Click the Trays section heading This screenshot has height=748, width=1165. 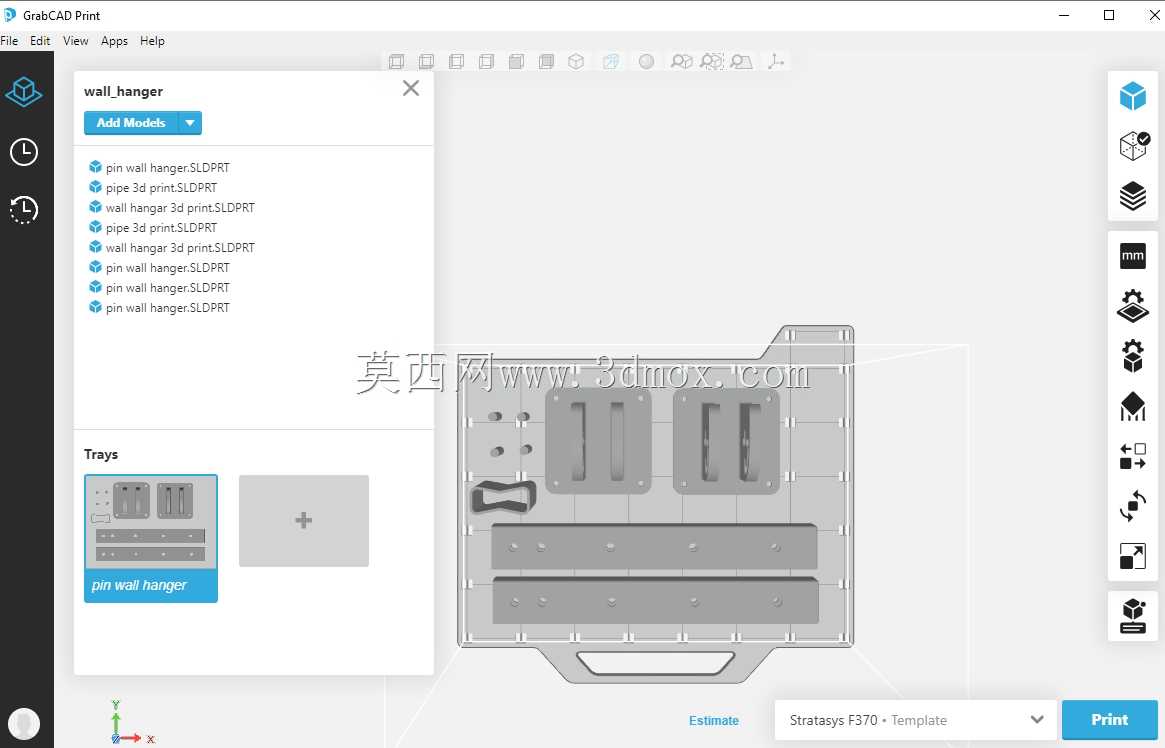101,455
